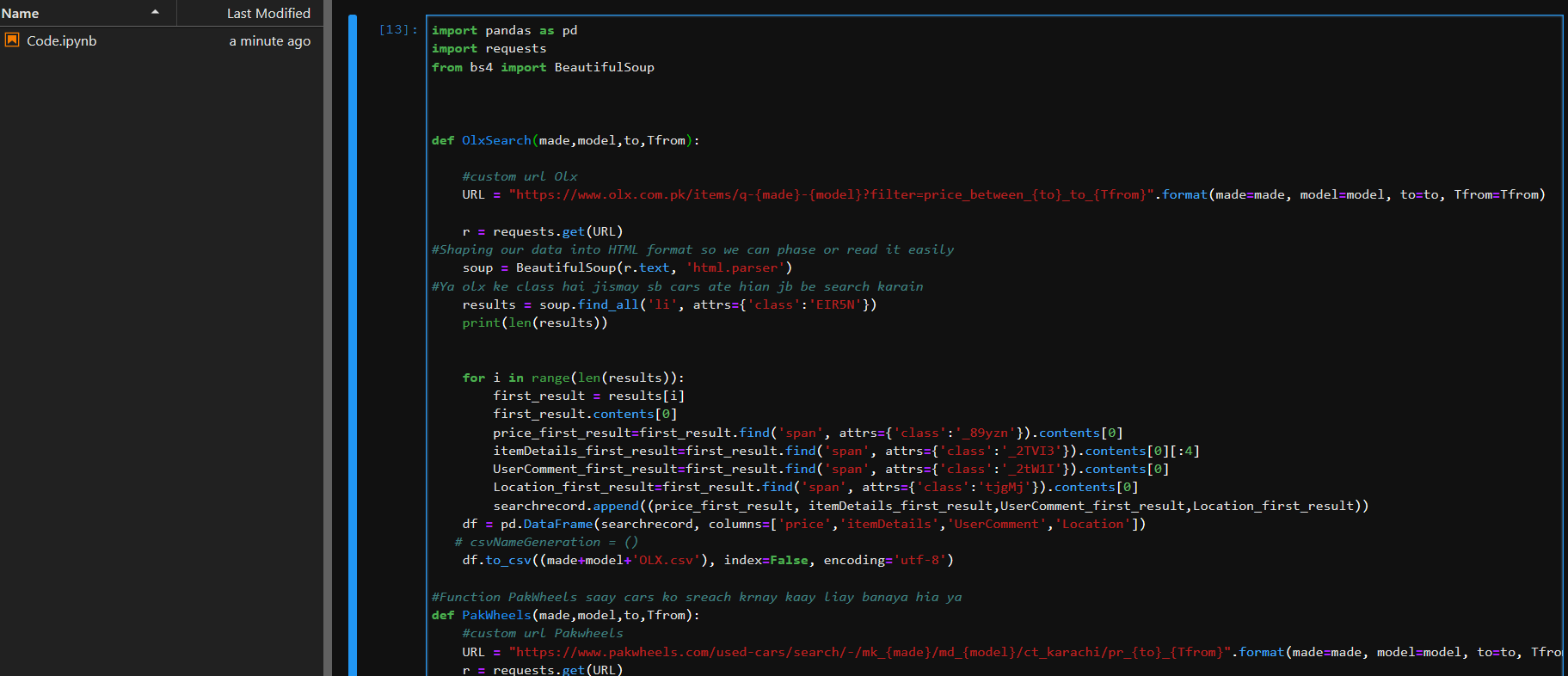Click the 'first_result.contents[0]' line

[585, 414]
